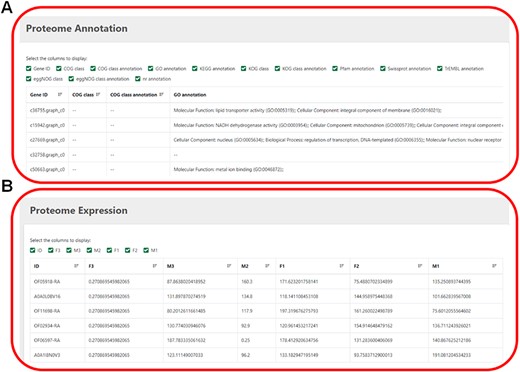Click the metal ion binding GO annotation

coord(229,169)
